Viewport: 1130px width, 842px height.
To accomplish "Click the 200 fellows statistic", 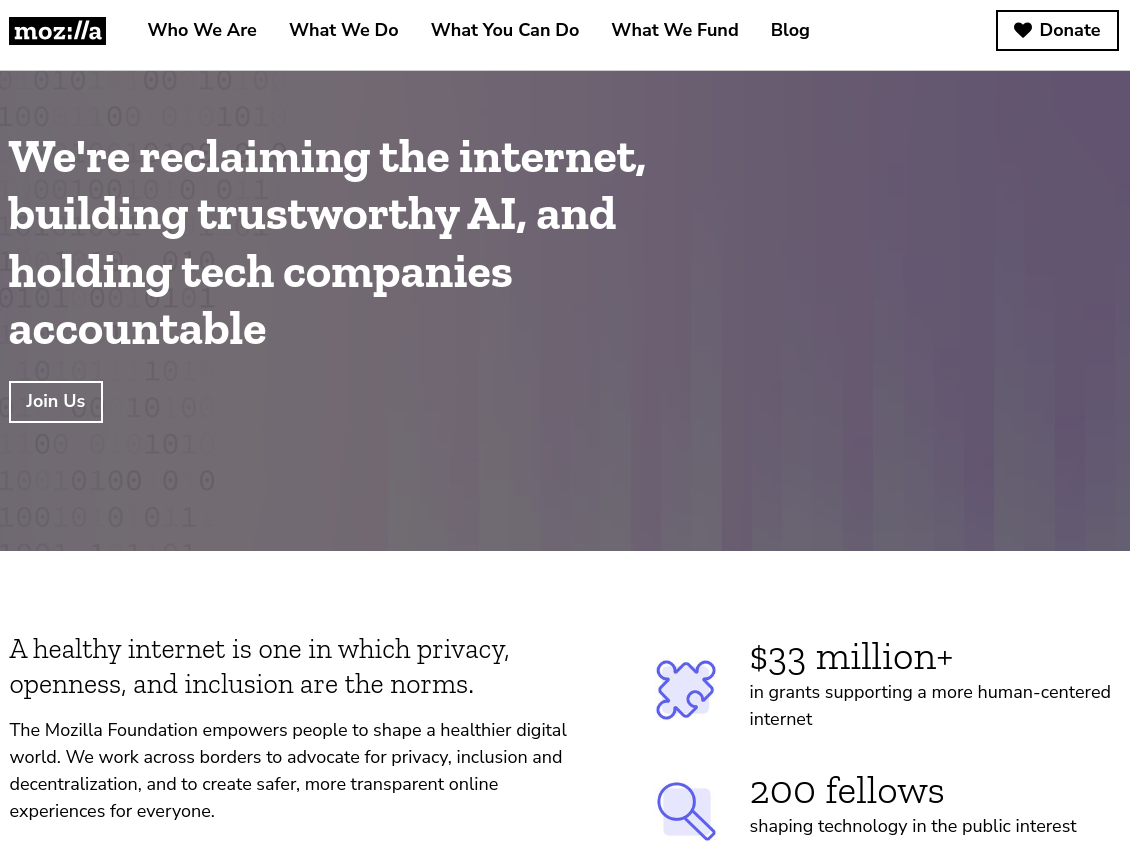I will [846, 791].
